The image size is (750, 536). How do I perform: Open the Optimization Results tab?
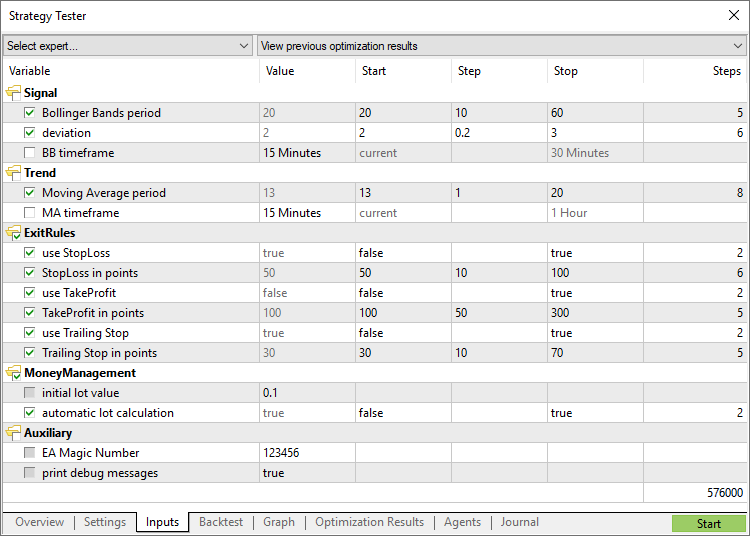tap(369, 522)
